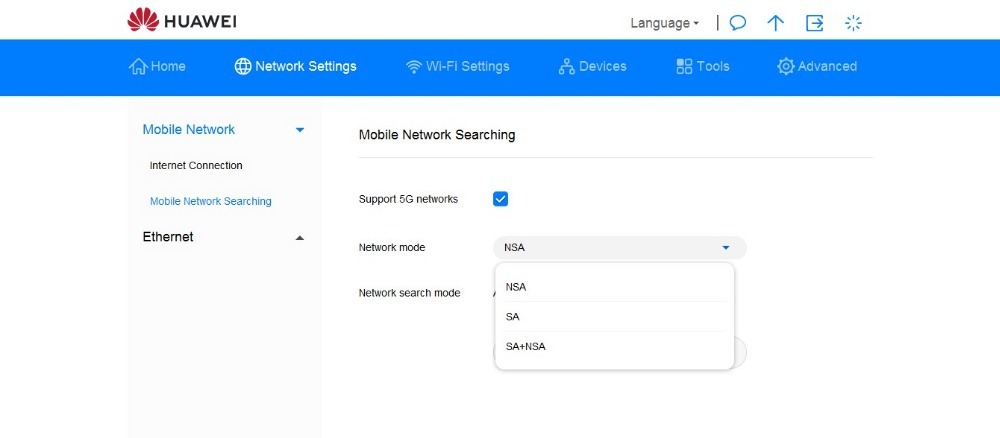Choose SA+NSA network mode option
Viewport: 1000px width, 438px height.
(x=615, y=346)
